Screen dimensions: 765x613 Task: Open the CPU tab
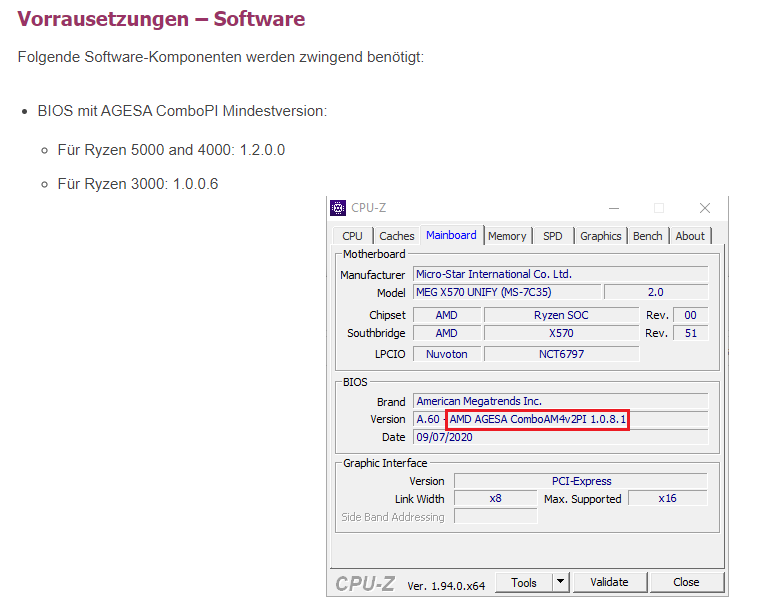point(352,236)
